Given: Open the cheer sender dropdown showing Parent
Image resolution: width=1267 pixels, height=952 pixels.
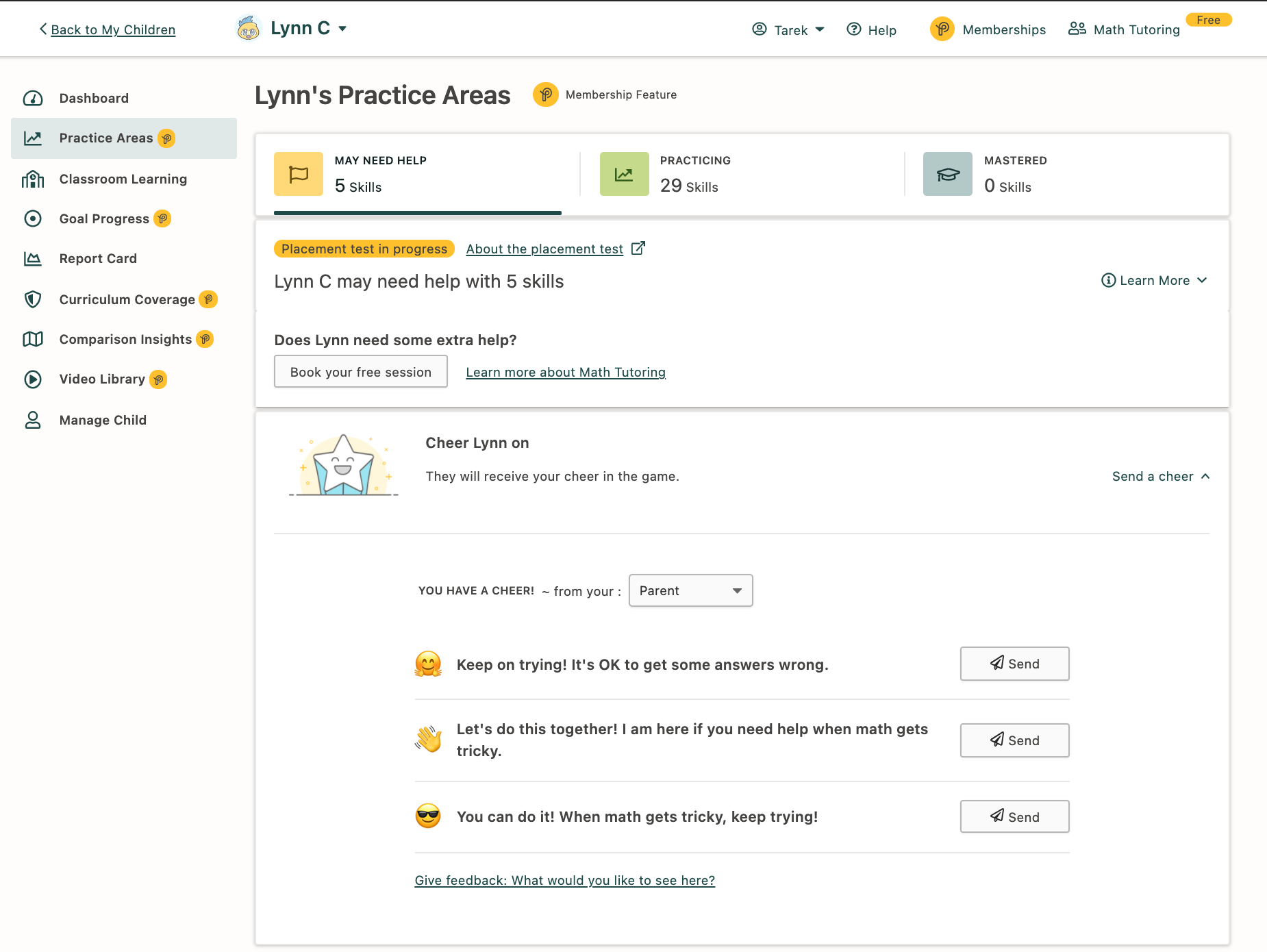Looking at the screenshot, I should [690, 590].
